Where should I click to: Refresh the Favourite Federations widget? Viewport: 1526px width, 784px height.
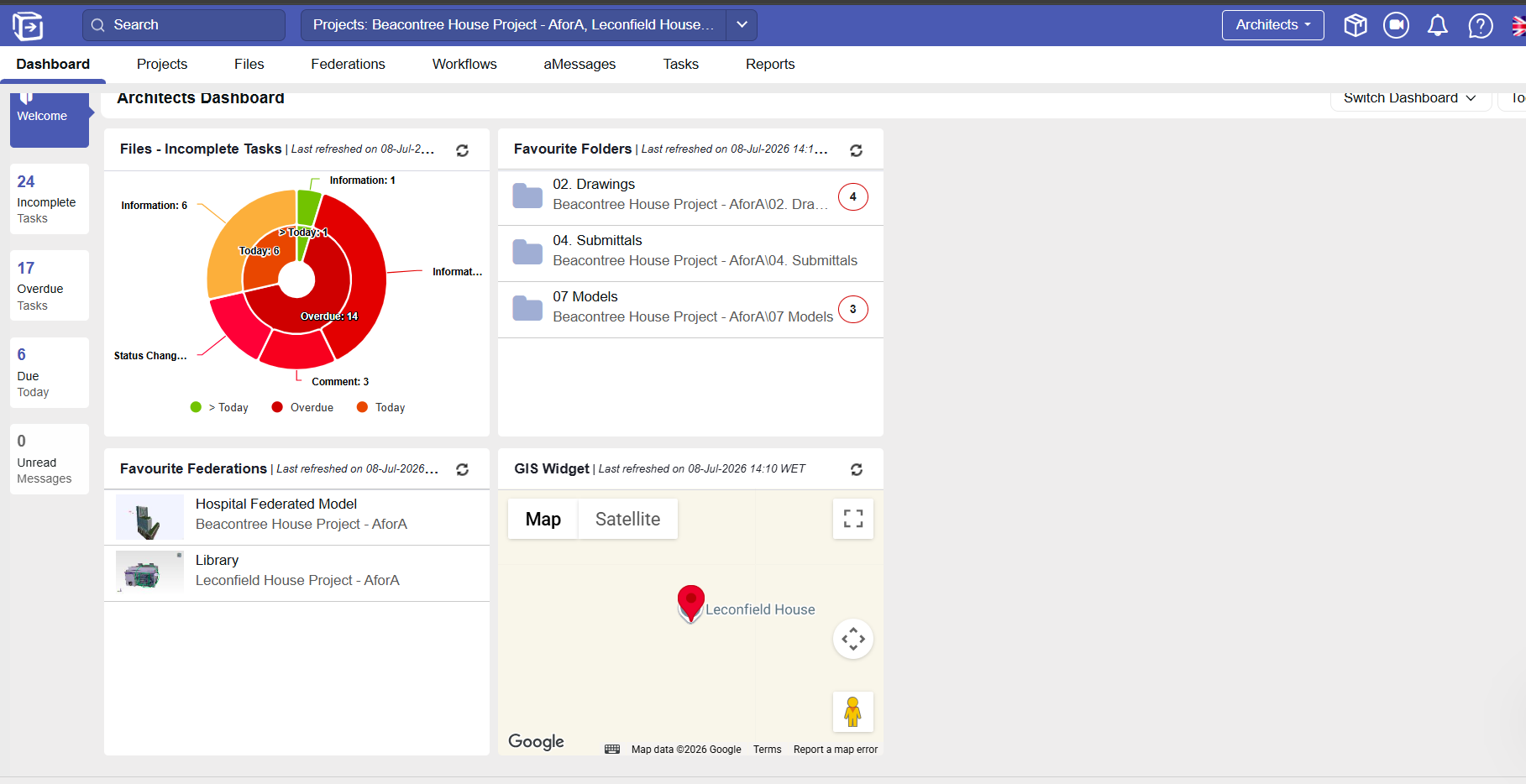tap(462, 469)
